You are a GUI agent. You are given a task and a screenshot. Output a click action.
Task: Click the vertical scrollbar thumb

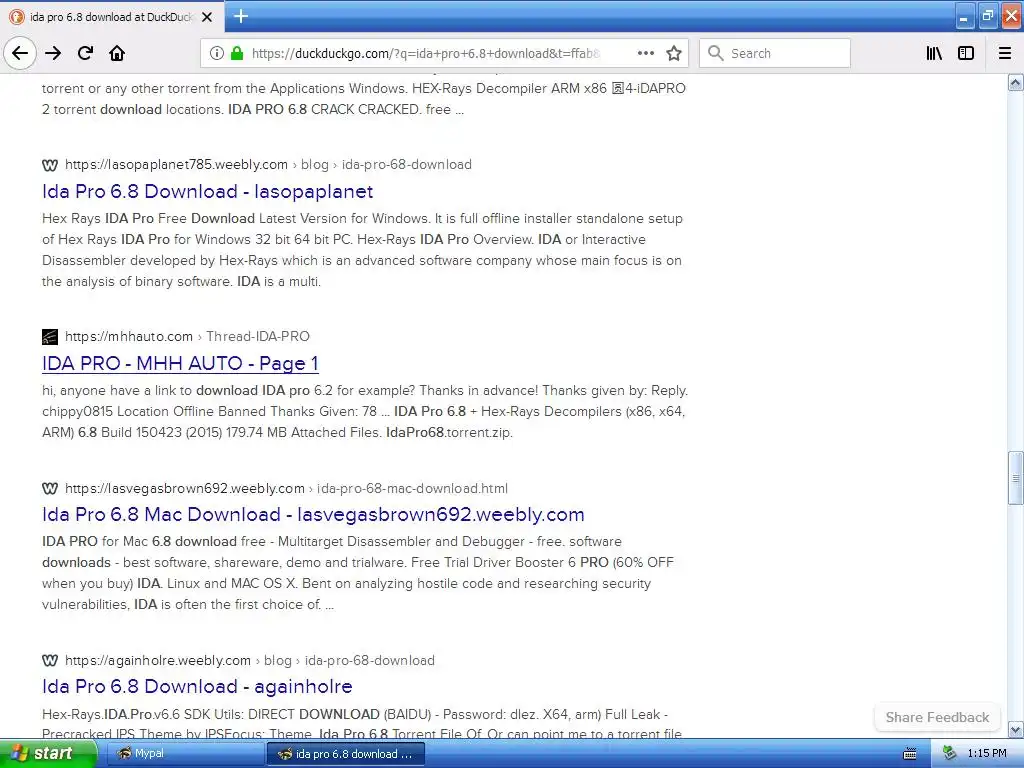pos(1016,478)
